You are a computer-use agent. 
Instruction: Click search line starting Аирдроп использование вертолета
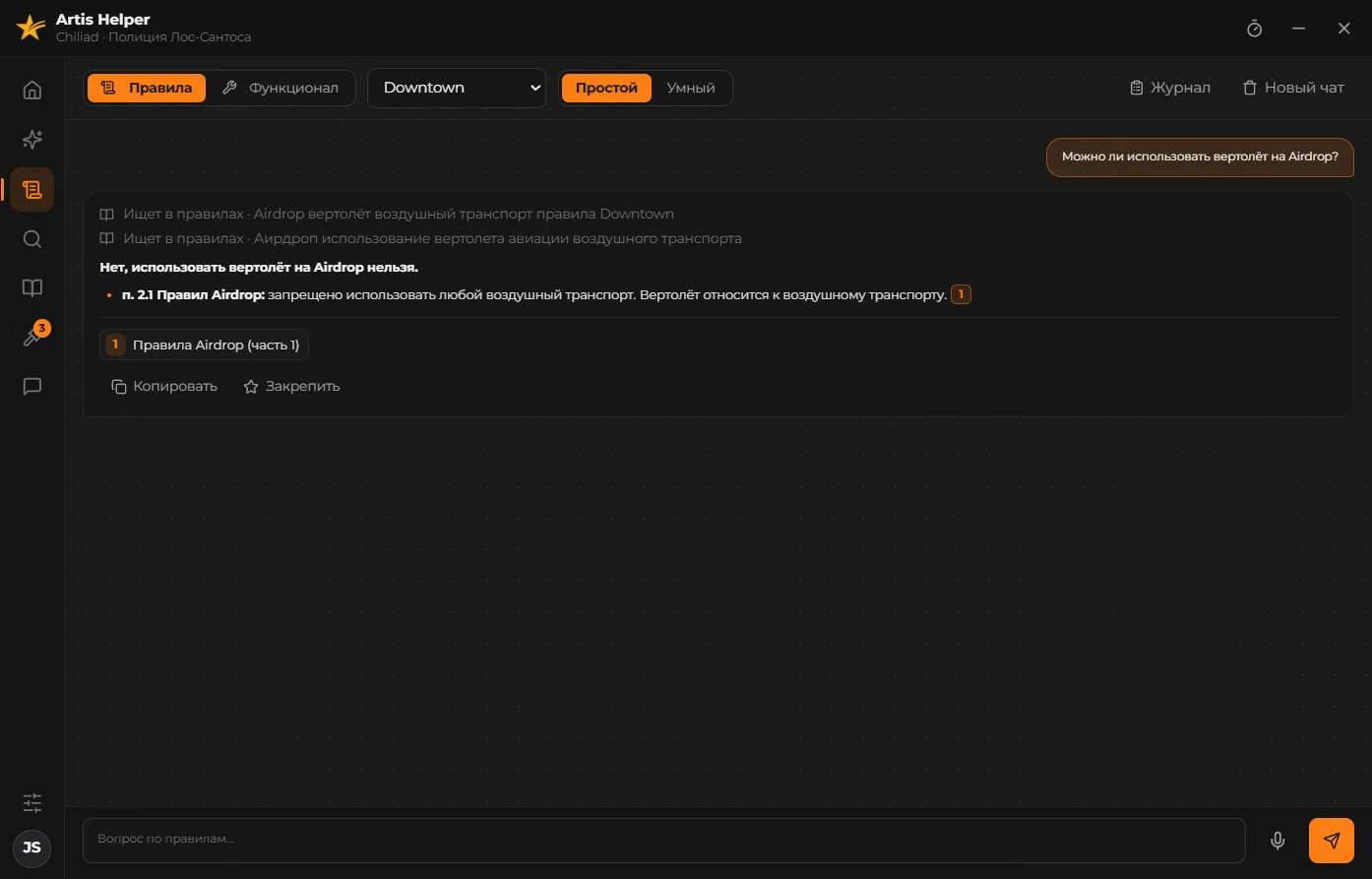tap(421, 238)
